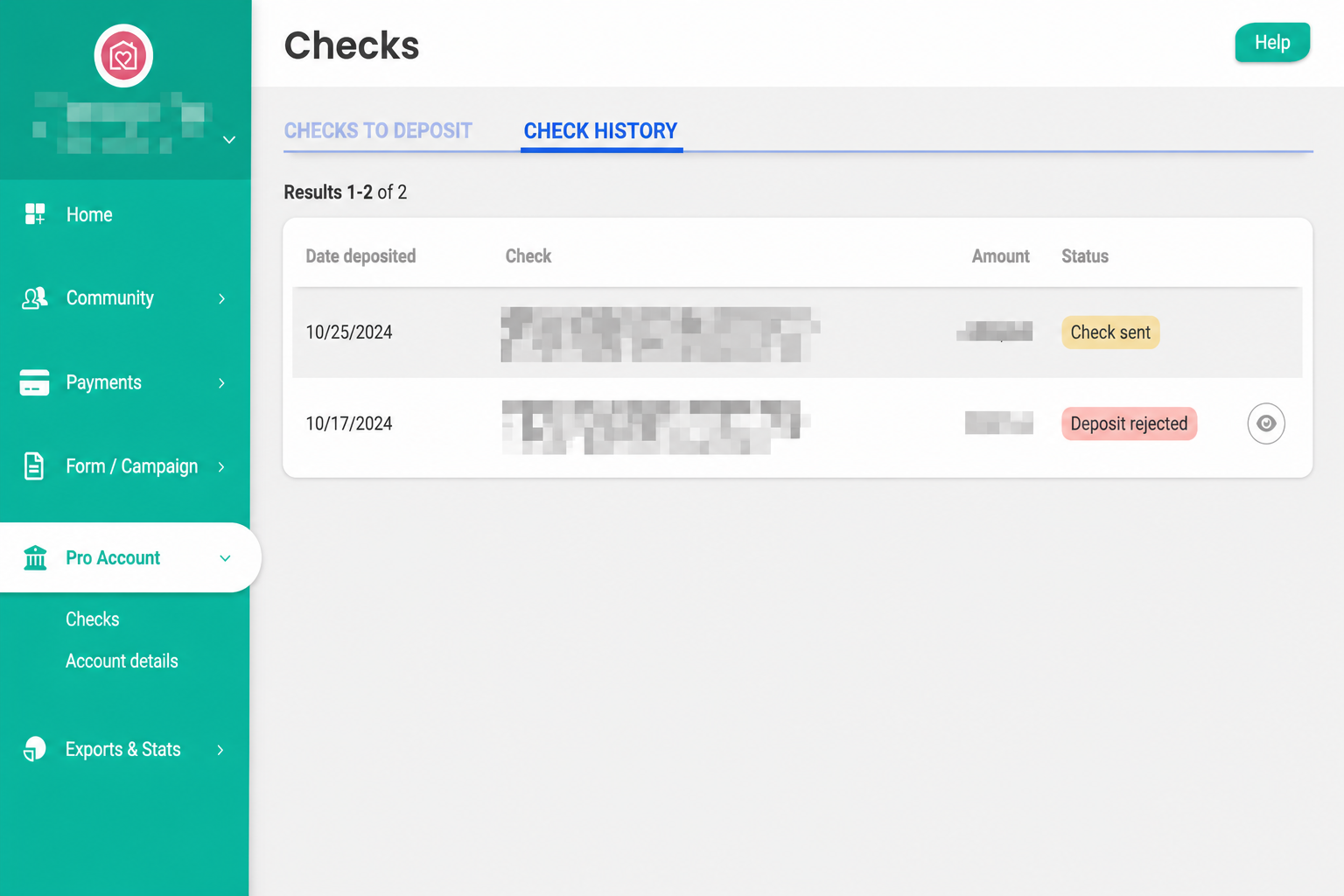The height and width of the screenshot is (896, 1344).
Task: View details of rejected deposit via eye icon
Action: coord(1266,423)
